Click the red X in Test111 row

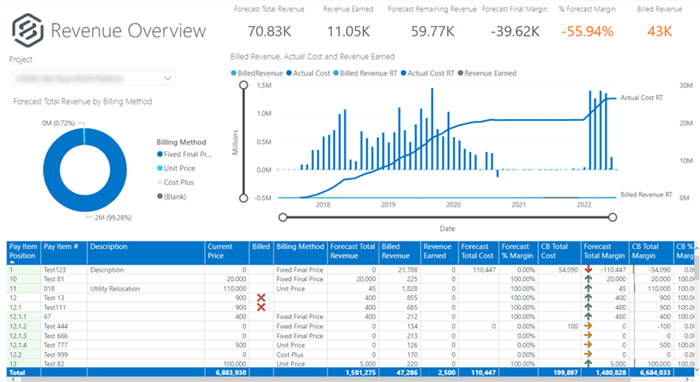pos(261,307)
